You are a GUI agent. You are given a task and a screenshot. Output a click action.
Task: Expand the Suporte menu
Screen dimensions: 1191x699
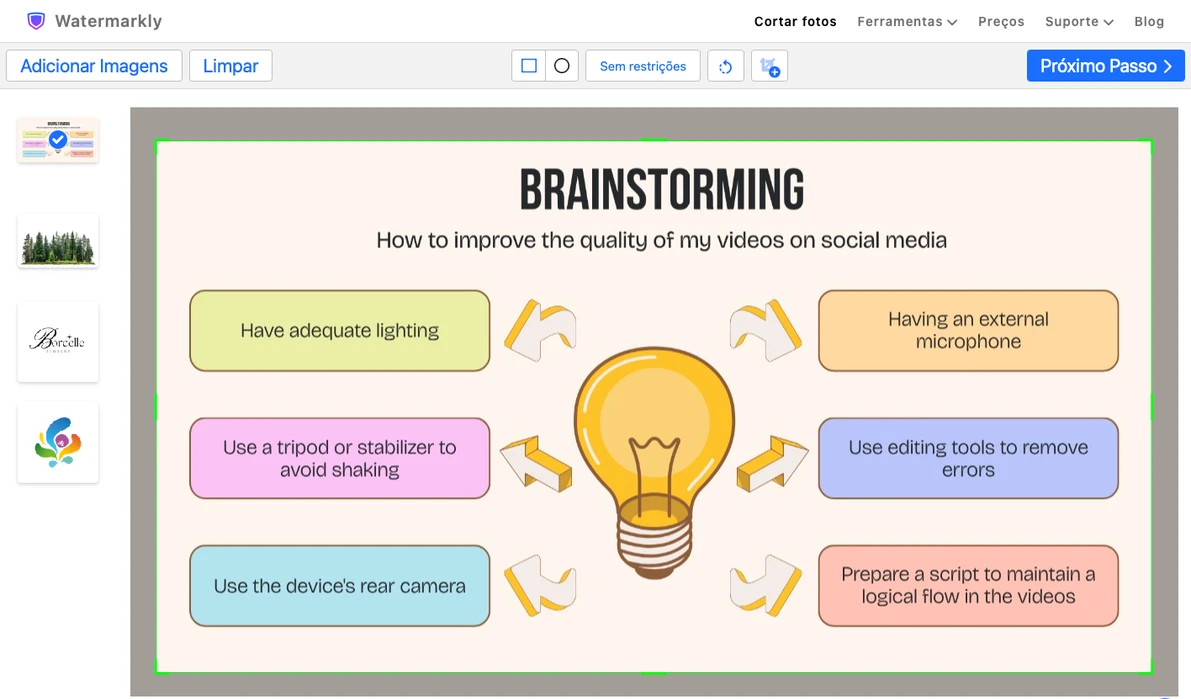click(x=1079, y=21)
